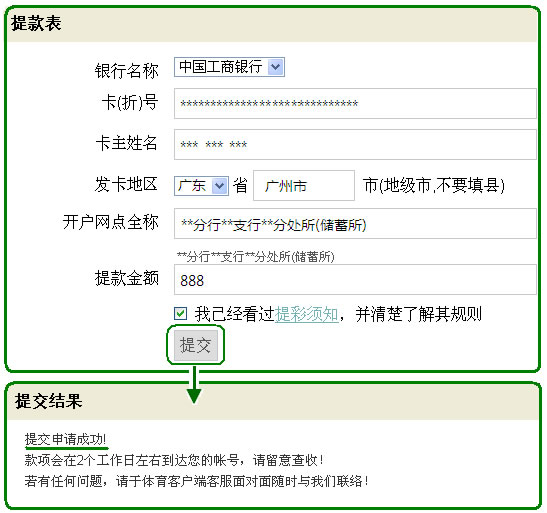Viewport: 547px width, 513px height.
Task: Click the province dropdown arrow icon
Action: (x=219, y=186)
